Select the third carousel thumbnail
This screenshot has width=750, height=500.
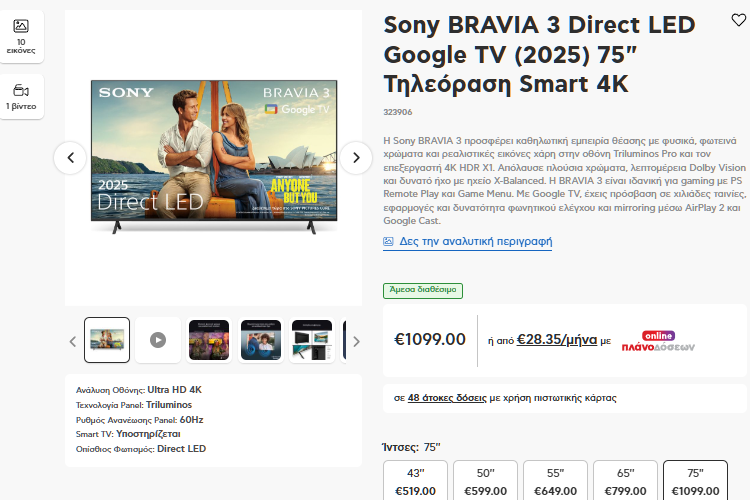209,340
